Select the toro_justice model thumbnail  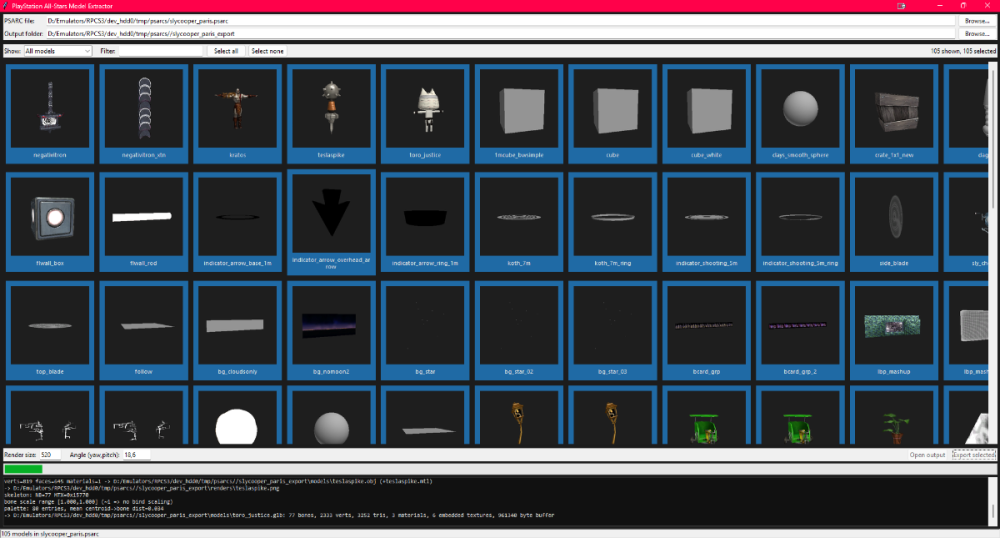pos(425,113)
